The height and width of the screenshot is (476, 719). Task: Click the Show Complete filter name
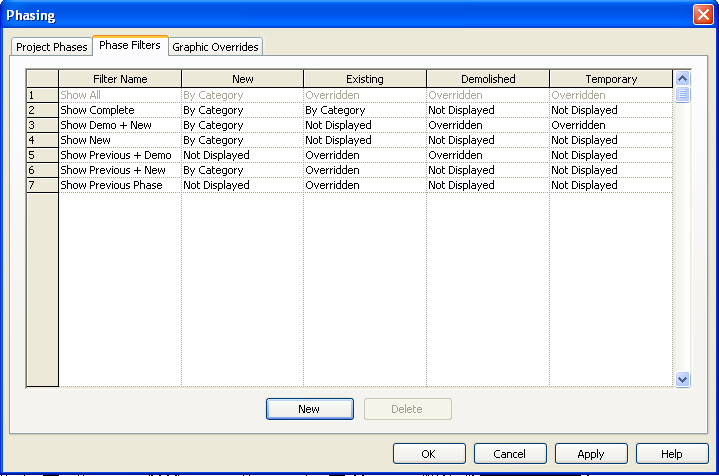119,110
